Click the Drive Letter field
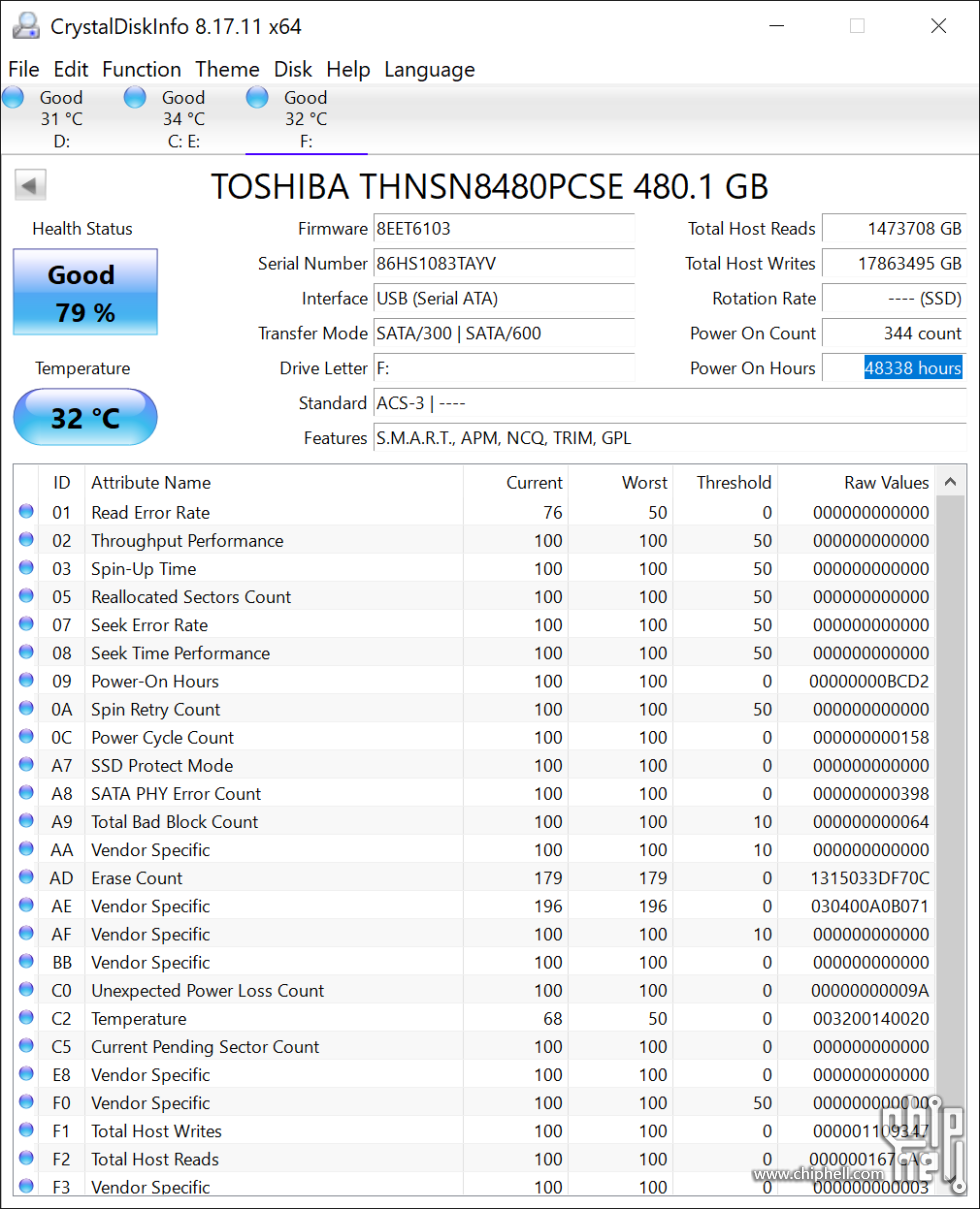The width and height of the screenshot is (980, 1209). point(504,369)
